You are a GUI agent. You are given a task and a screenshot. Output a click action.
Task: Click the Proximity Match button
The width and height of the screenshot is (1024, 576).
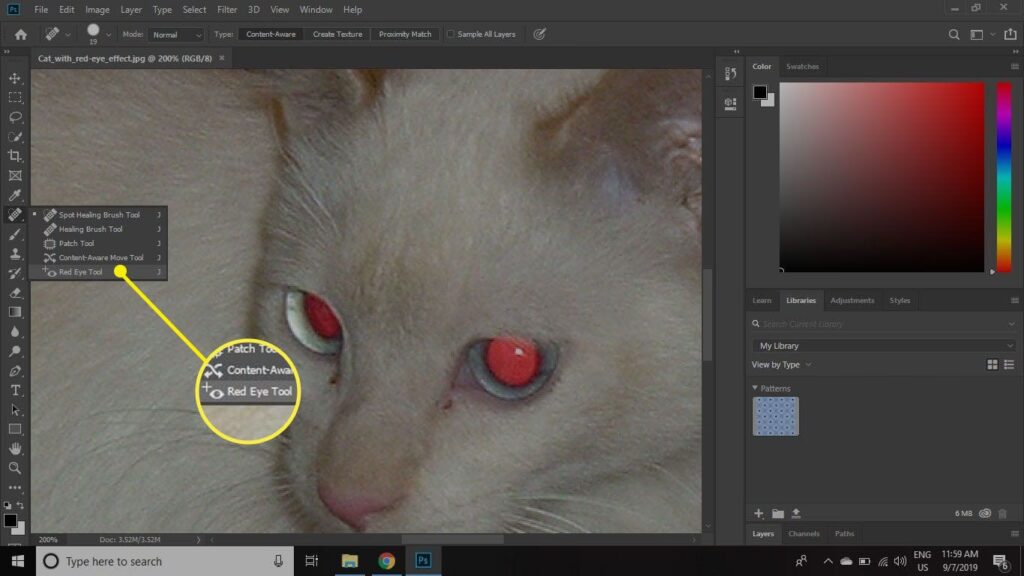405,34
